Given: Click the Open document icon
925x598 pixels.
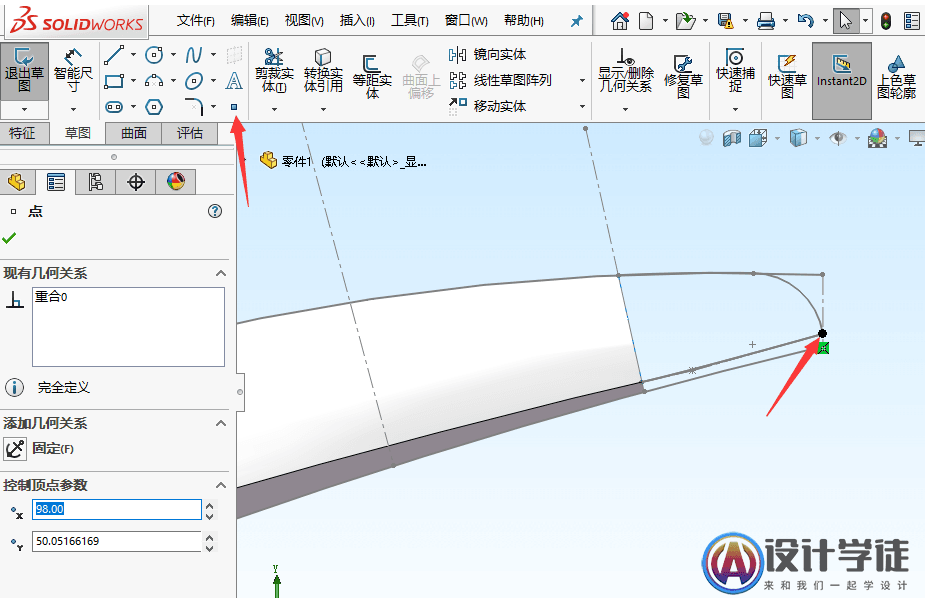Looking at the screenshot, I should (685, 21).
